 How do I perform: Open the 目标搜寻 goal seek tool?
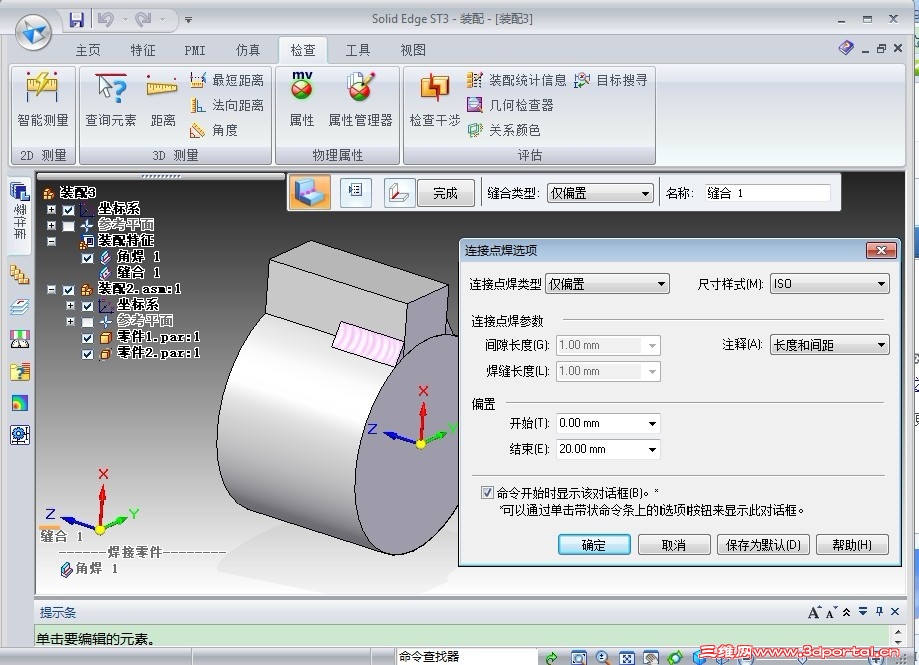[x=611, y=80]
